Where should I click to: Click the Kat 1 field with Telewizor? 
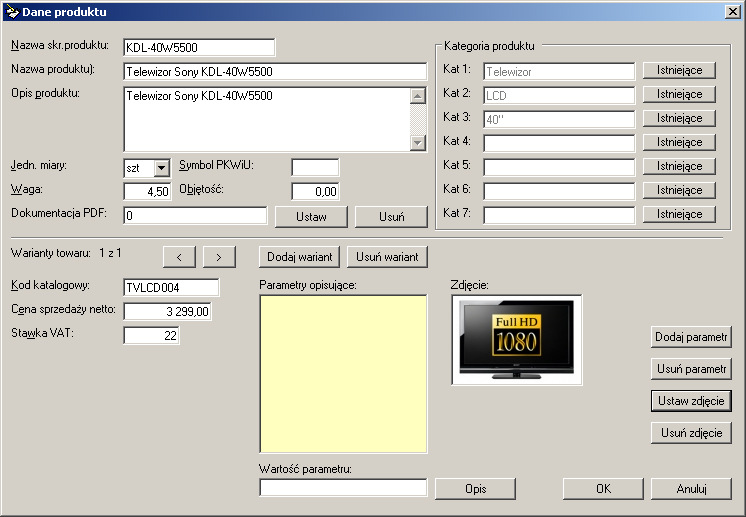click(559, 72)
